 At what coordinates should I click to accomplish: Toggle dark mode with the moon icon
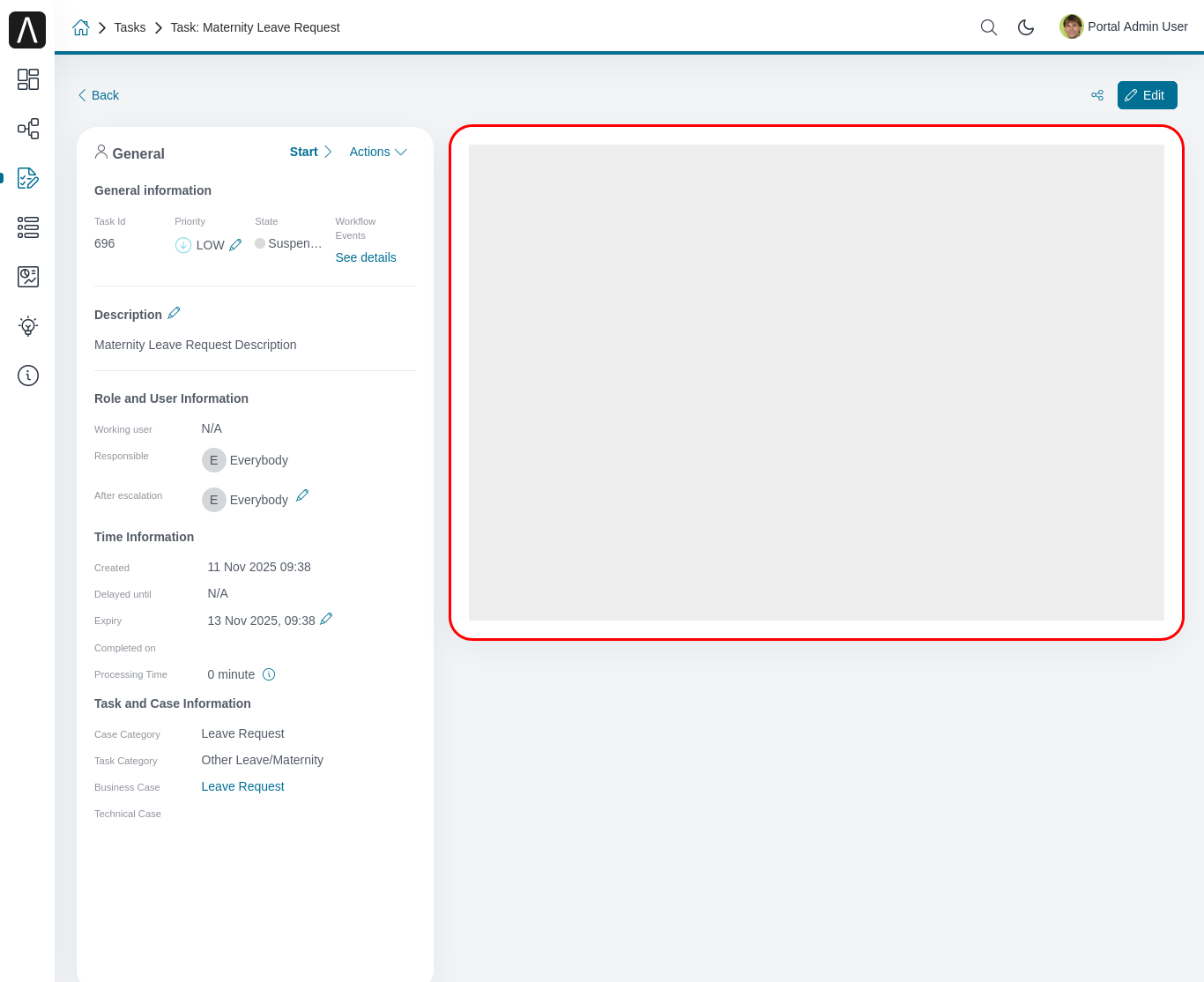pyautogui.click(x=1026, y=27)
